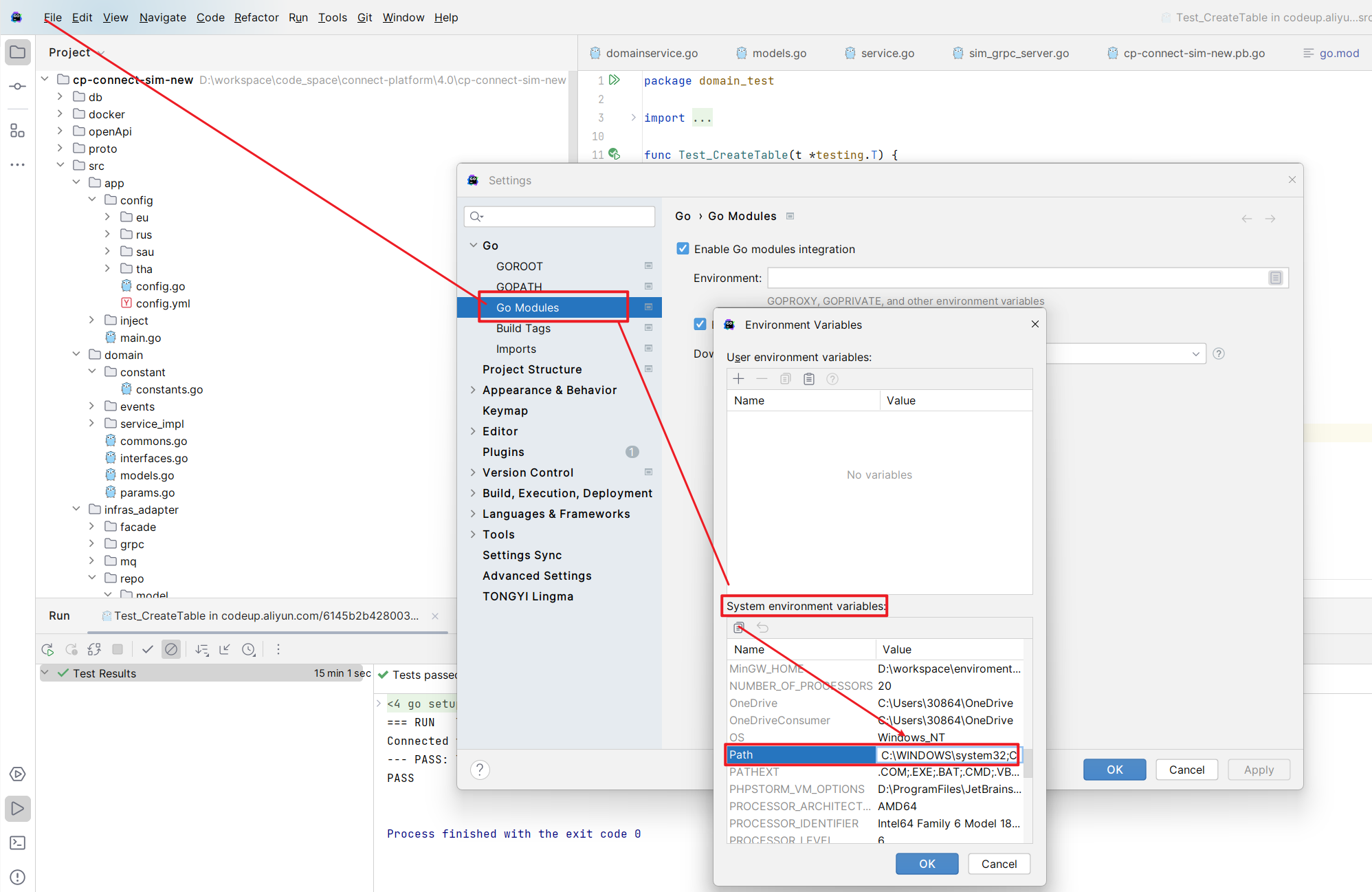Collapse the domain folder in project tree
The height and width of the screenshot is (892, 1372).
point(76,355)
